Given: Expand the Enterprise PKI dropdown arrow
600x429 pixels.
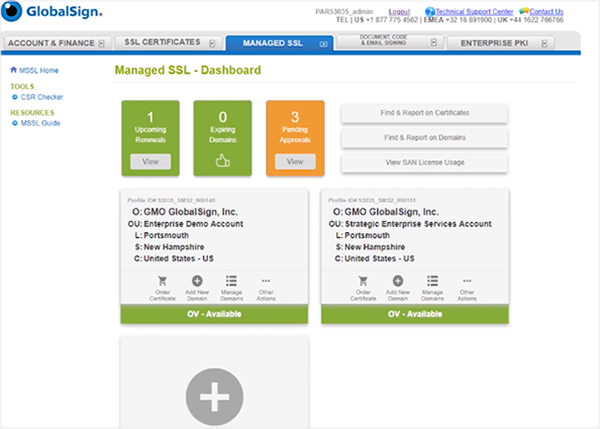Looking at the screenshot, I should click(544, 43).
